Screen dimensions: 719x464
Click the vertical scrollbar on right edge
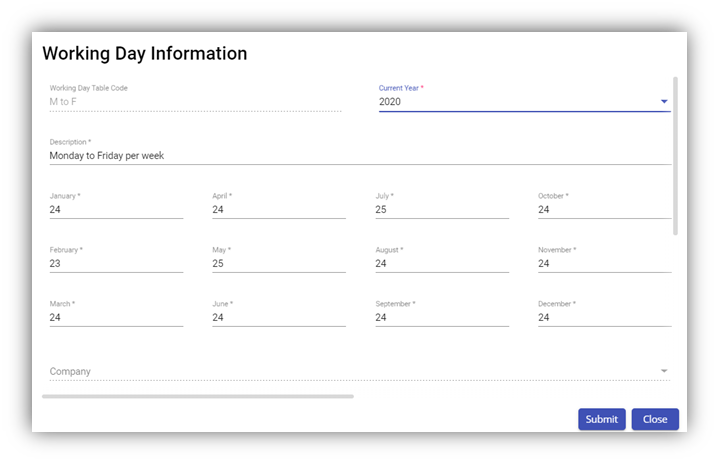click(676, 155)
